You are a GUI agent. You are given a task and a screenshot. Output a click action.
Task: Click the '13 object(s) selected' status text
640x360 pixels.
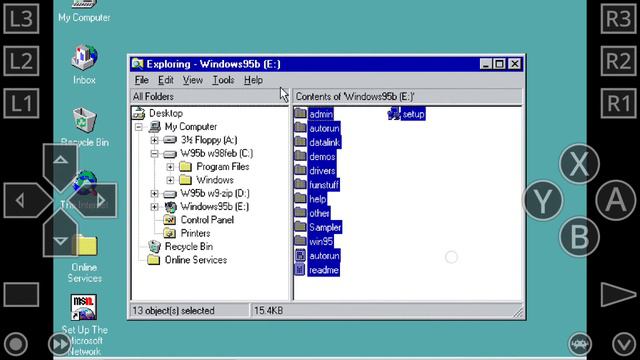(x=173, y=311)
